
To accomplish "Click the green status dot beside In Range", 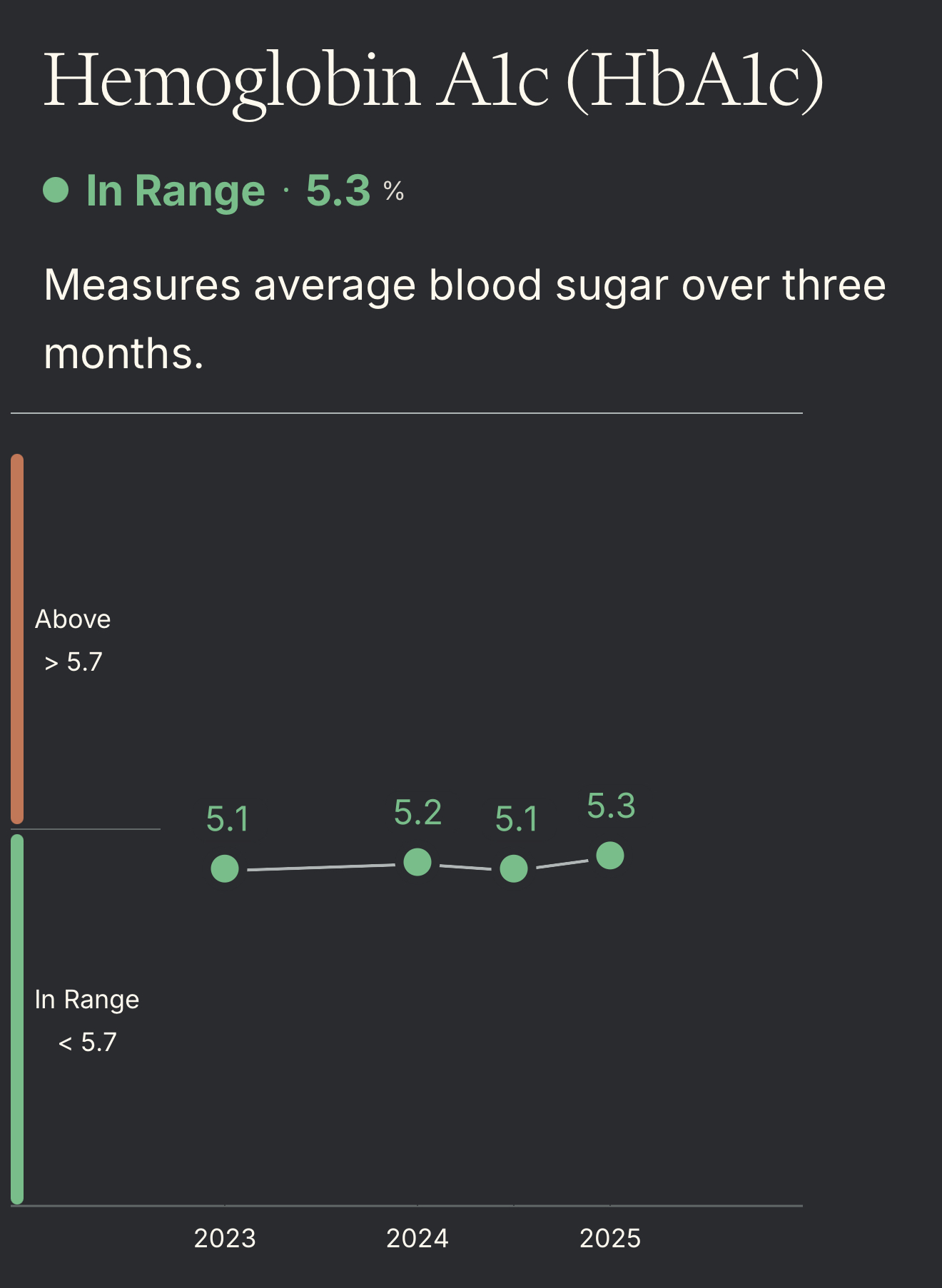I will pos(56,191).
